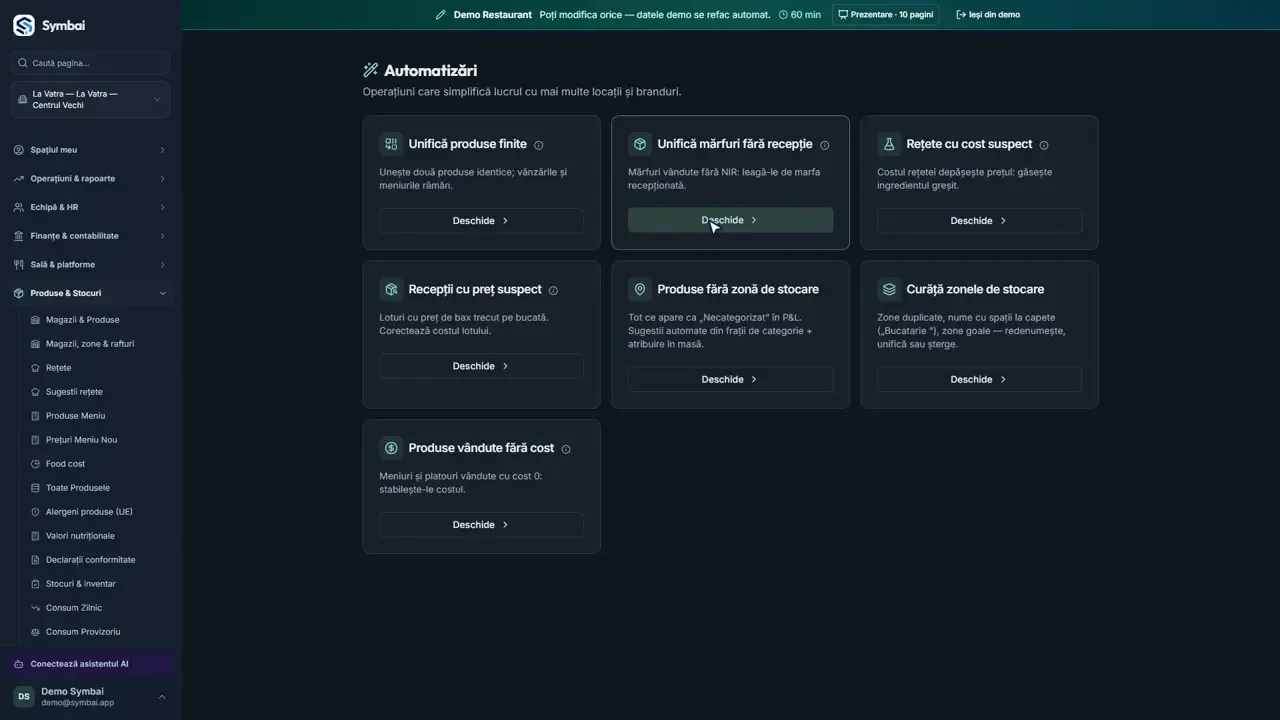Click the pencil icon next to Demo Restaurant

(x=441, y=15)
